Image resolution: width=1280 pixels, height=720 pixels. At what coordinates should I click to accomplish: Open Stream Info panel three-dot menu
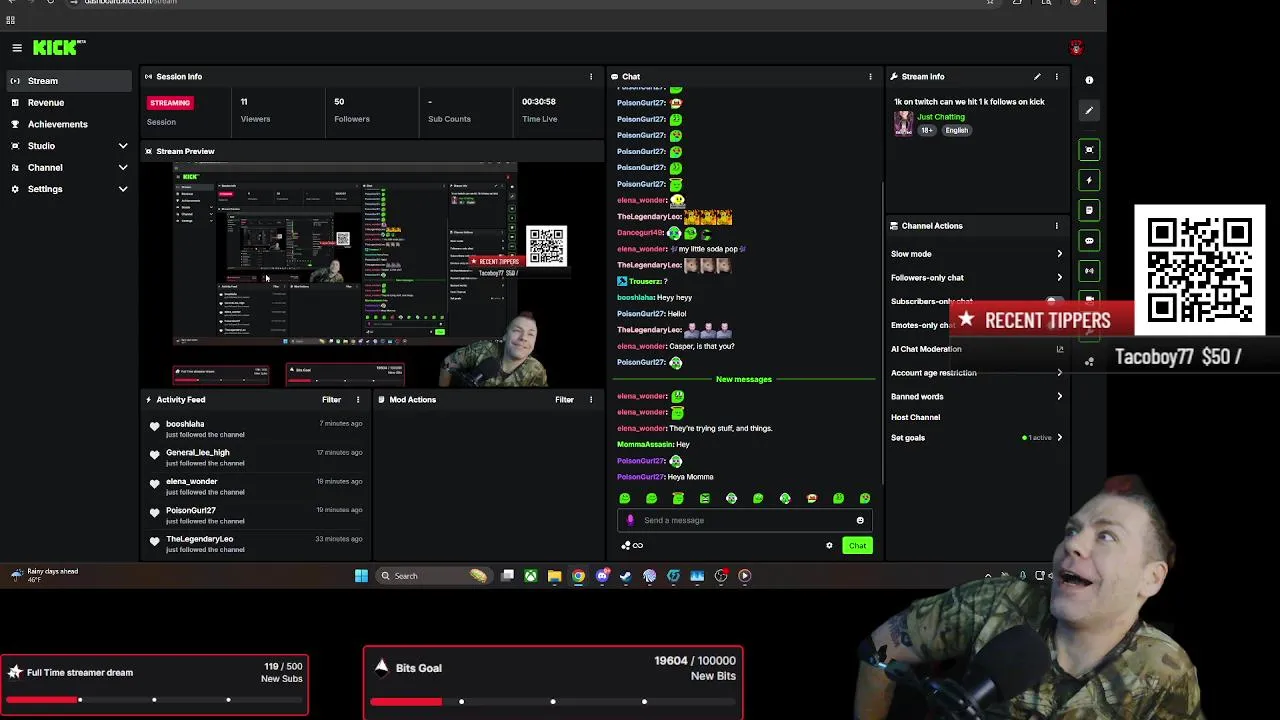[1056, 77]
